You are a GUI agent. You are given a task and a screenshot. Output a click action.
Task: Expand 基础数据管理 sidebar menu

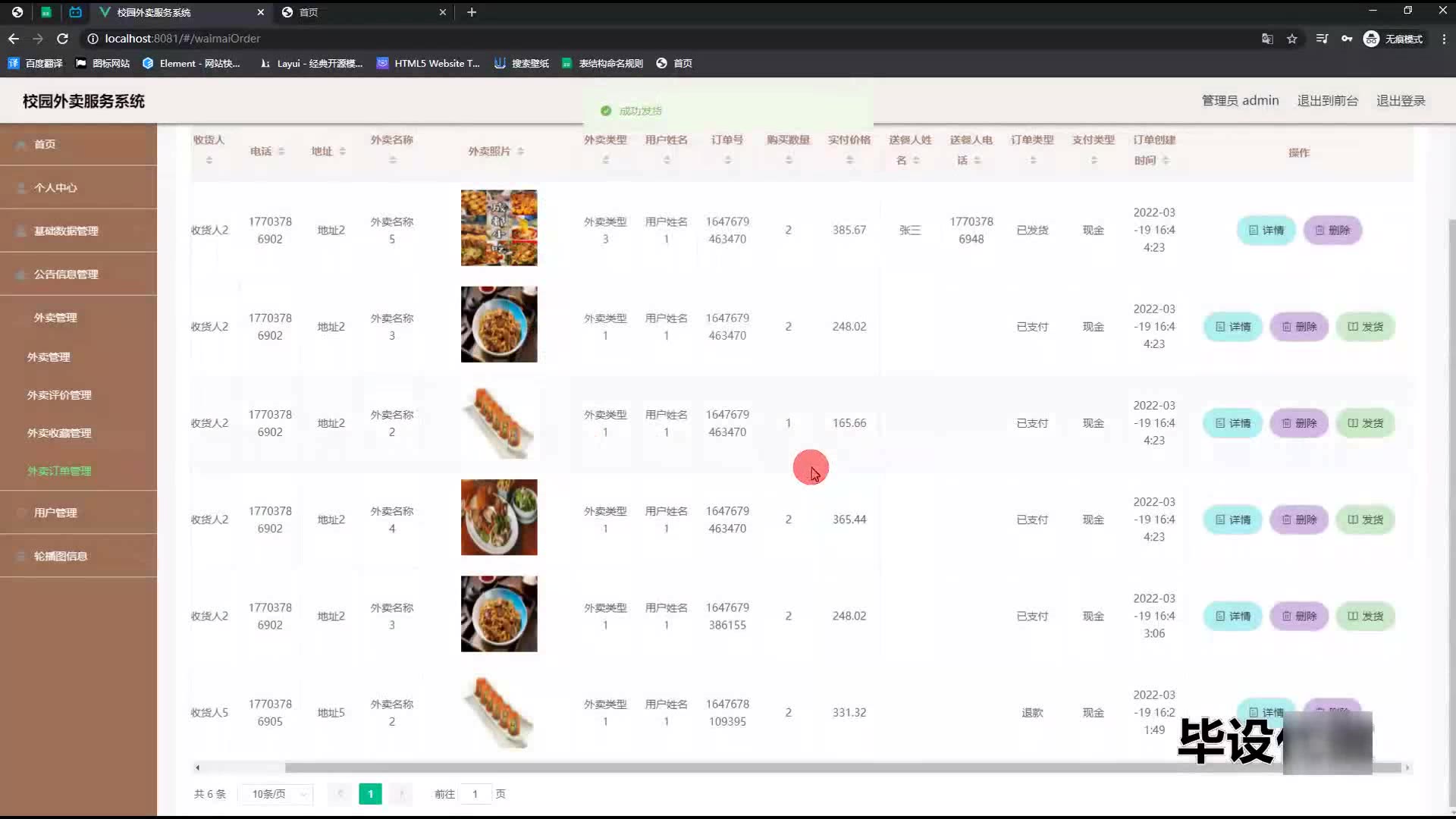coord(66,231)
